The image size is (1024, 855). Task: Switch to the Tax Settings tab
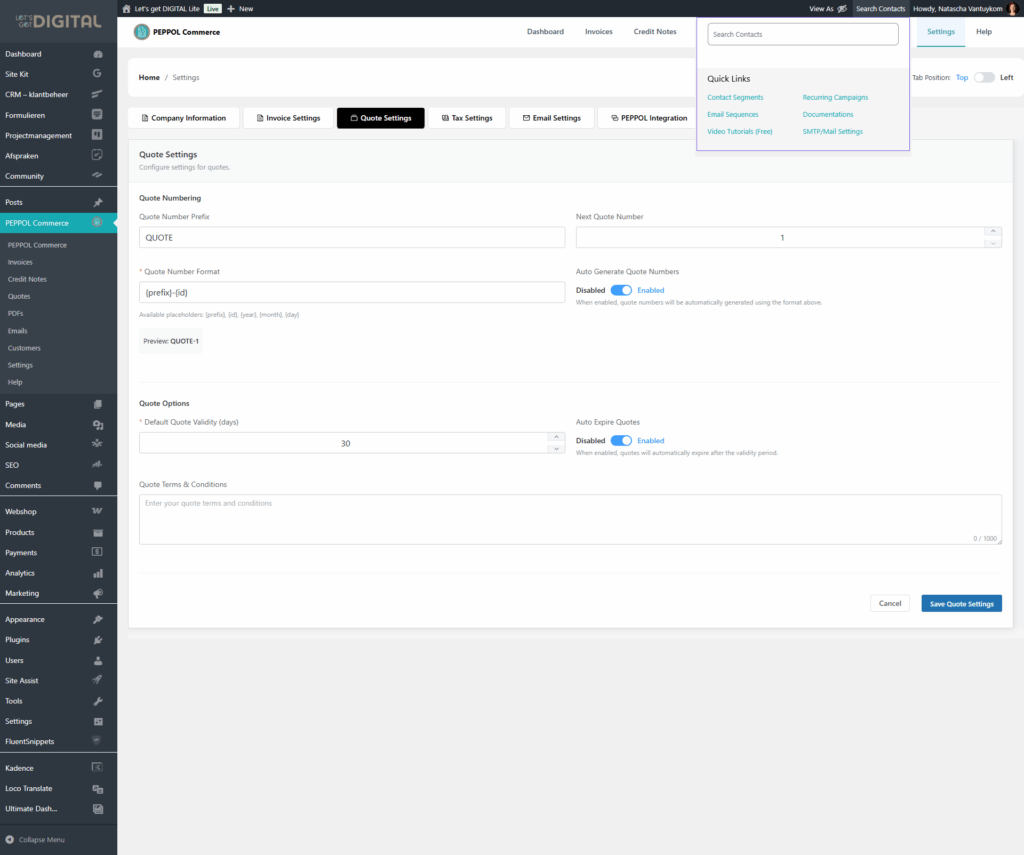467,118
